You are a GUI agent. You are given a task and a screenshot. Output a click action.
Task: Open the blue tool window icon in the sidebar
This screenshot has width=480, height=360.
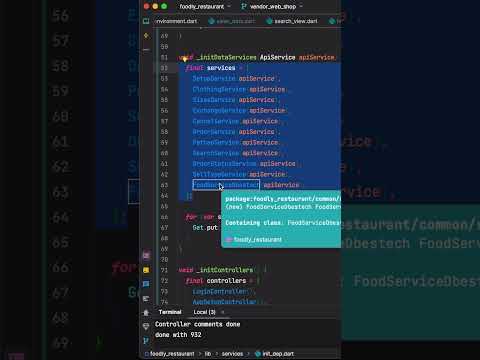(146, 284)
